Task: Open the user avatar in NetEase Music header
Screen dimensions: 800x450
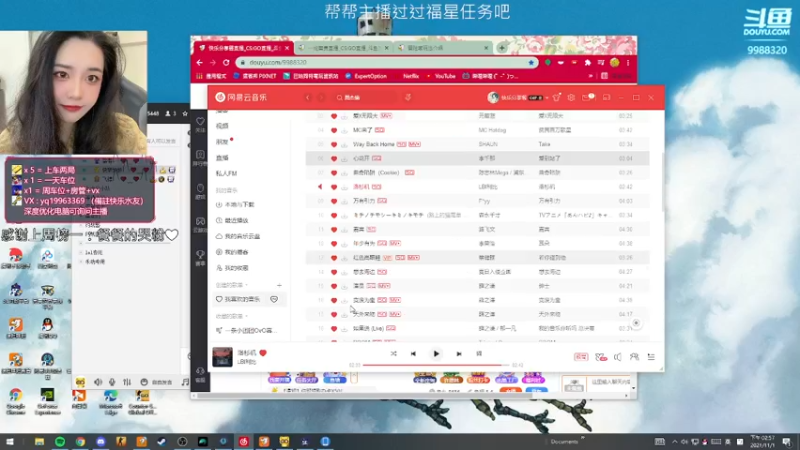Action: 493,97
